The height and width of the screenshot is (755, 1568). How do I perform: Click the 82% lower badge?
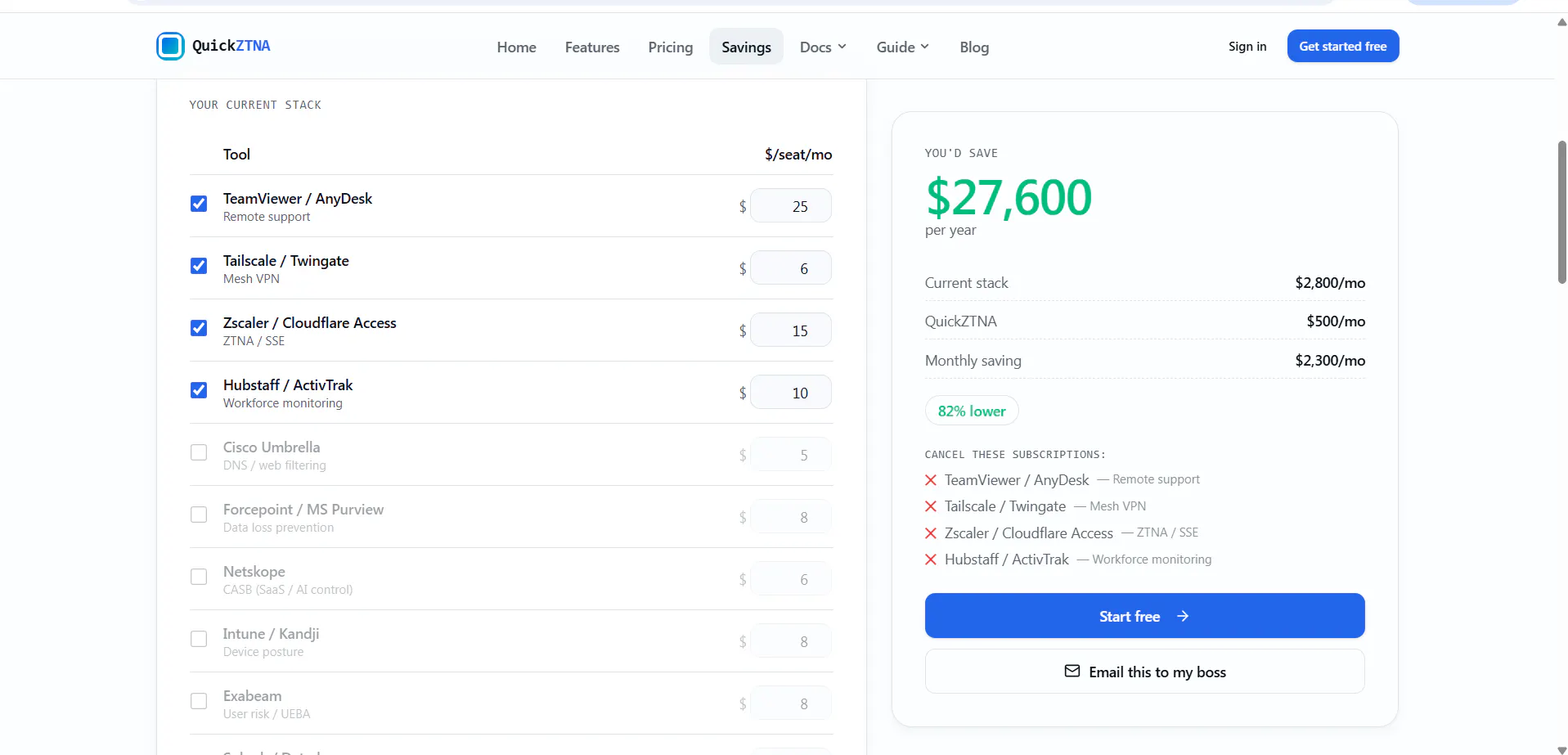(x=972, y=411)
